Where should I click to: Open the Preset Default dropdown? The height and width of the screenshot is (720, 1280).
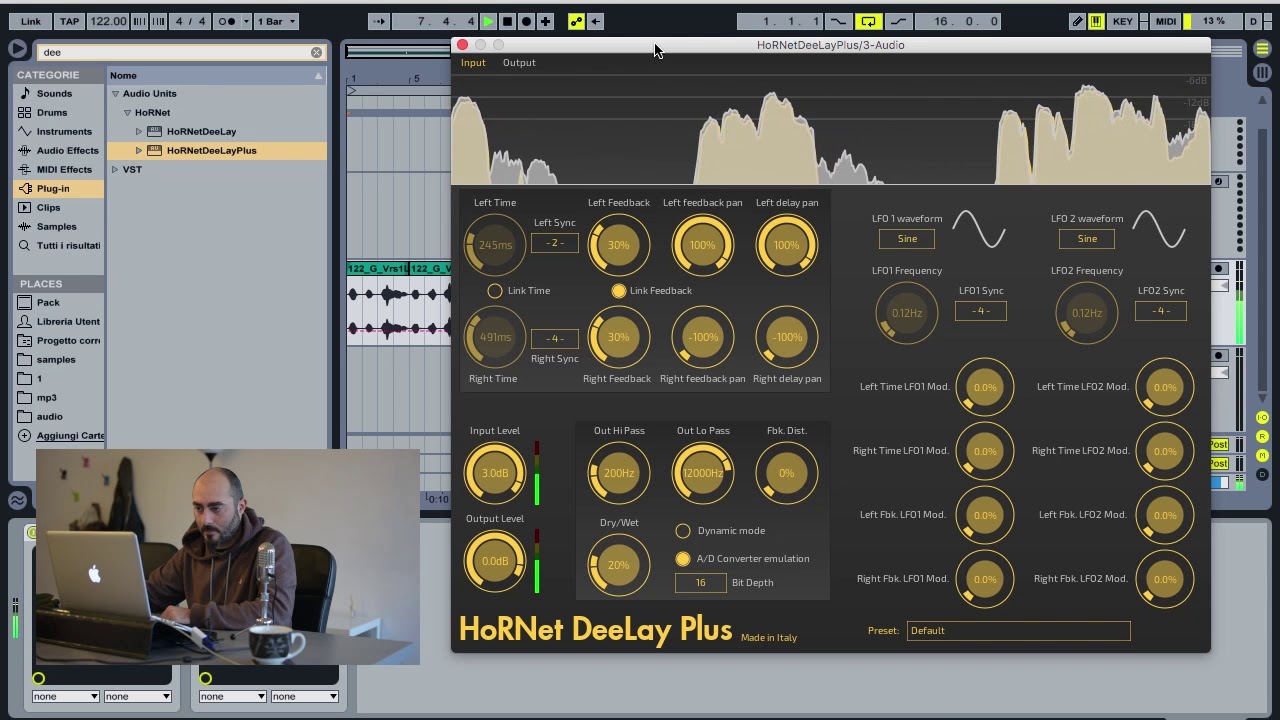(x=1018, y=631)
